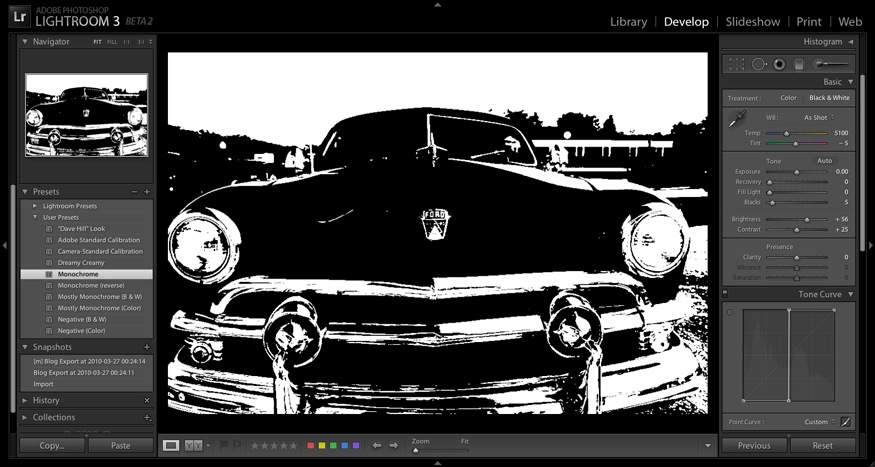Open the toolbar content options dropdown
This screenshot has height=467, width=875.
[708, 445]
